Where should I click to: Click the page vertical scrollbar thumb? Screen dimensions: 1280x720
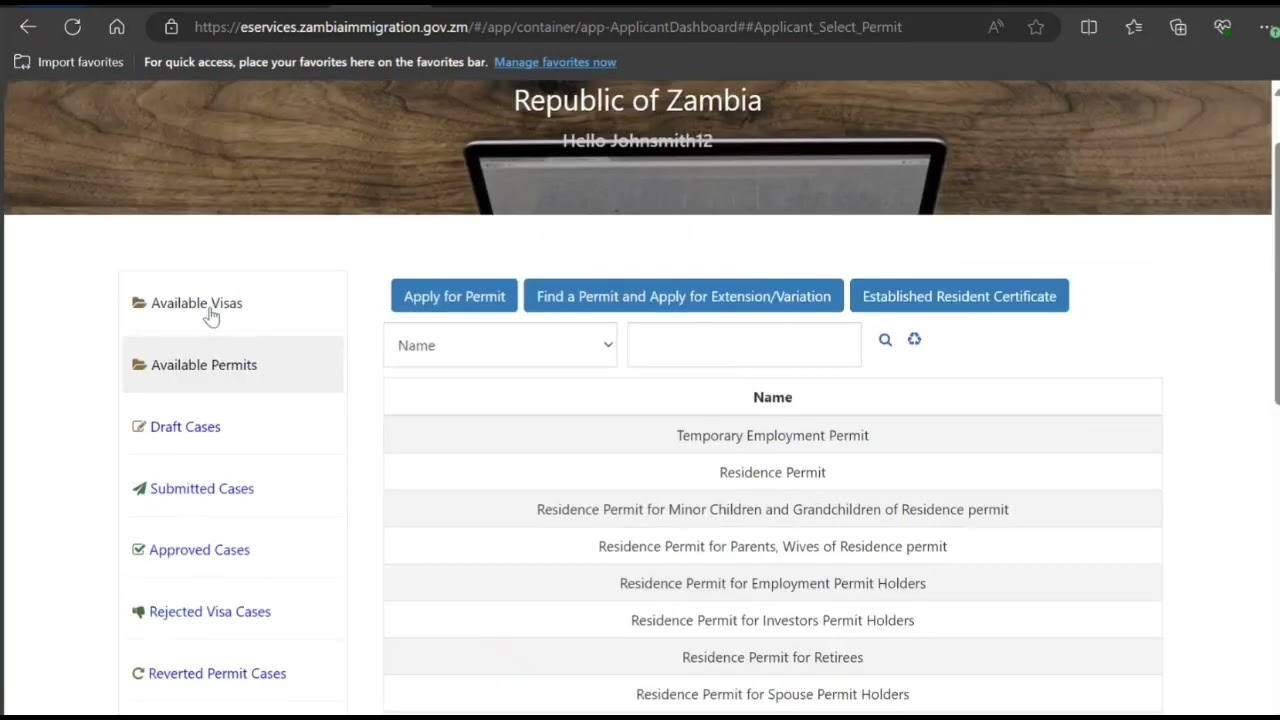click(x=1275, y=274)
